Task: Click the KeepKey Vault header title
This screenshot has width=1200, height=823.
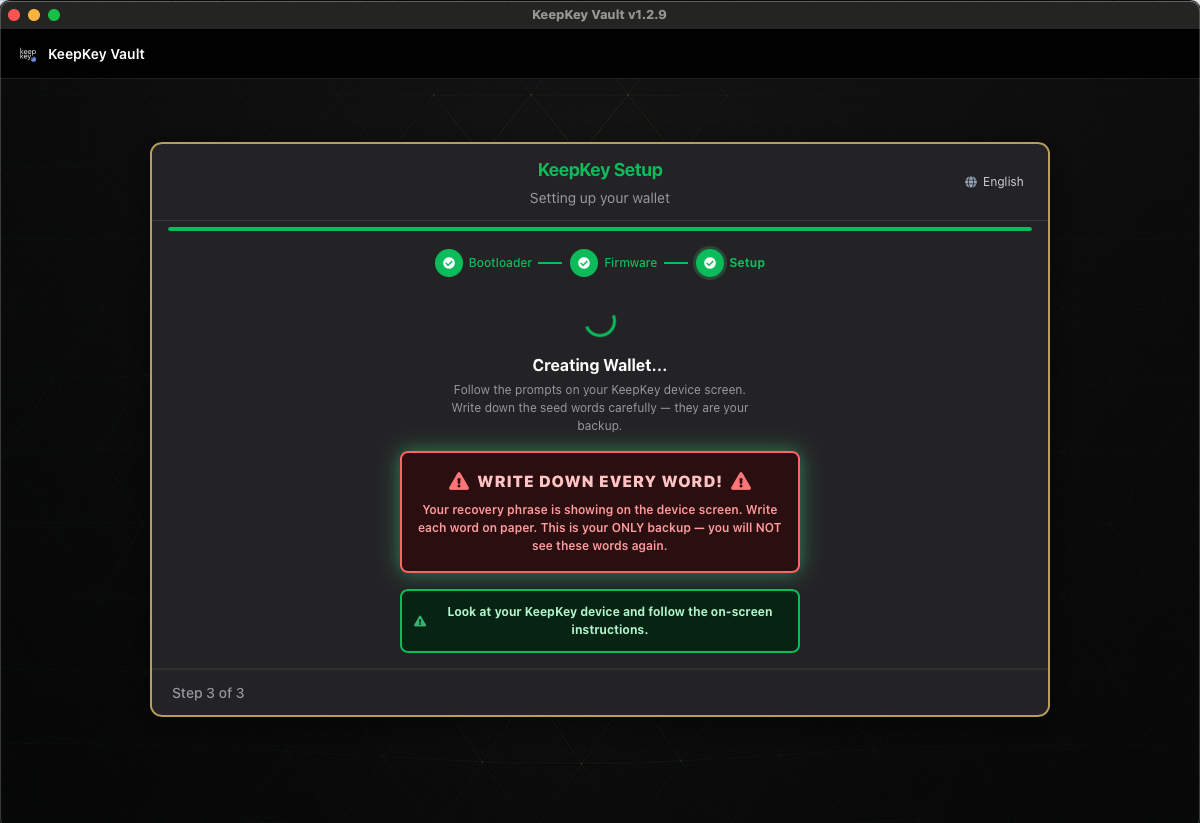Action: pos(96,54)
